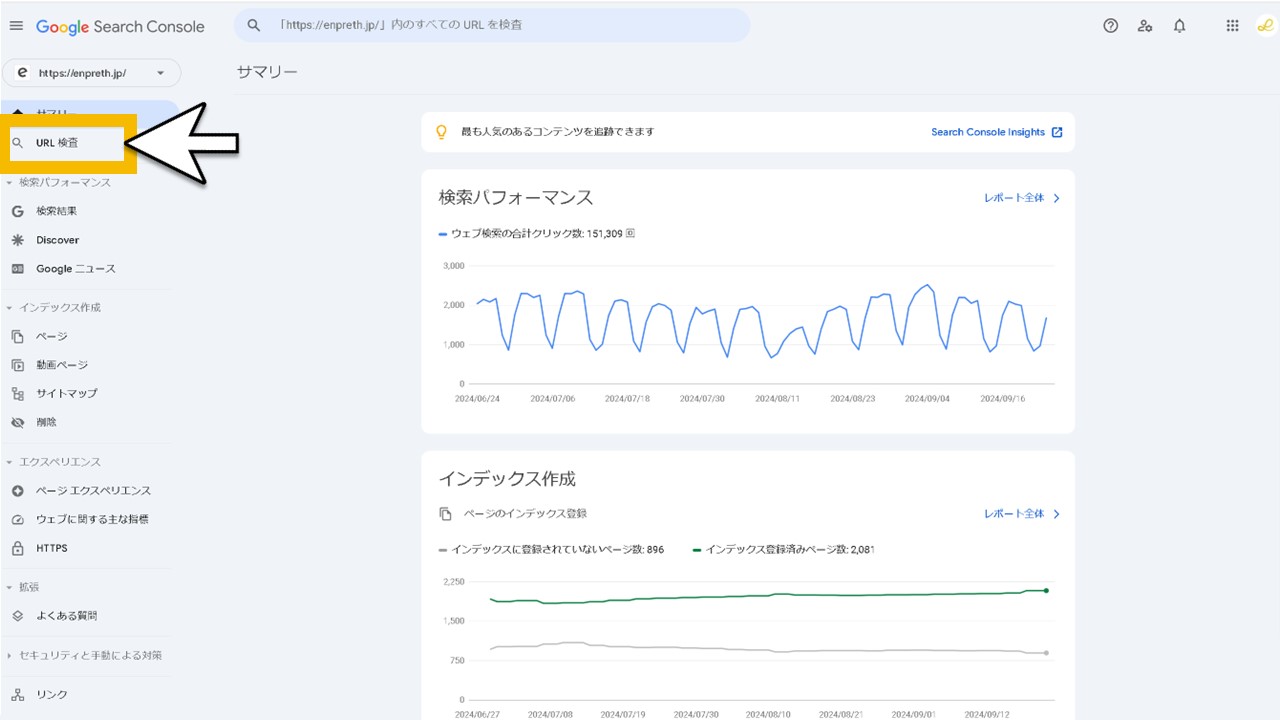Click the サイトマップ sidebar icon
This screenshot has height=720, width=1280.
point(17,393)
